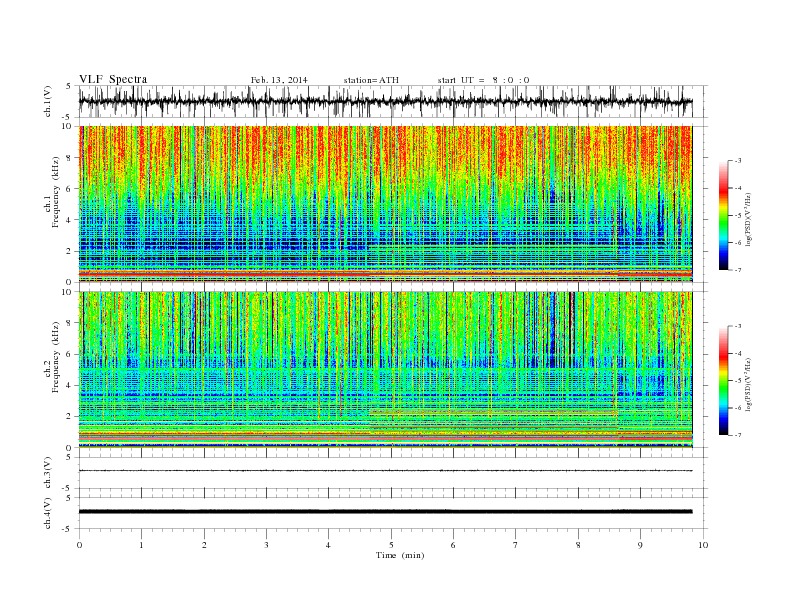The height and width of the screenshot is (612, 792).
Task: Click the "-7" tick on ch.2 colorbar
Action: [737, 435]
